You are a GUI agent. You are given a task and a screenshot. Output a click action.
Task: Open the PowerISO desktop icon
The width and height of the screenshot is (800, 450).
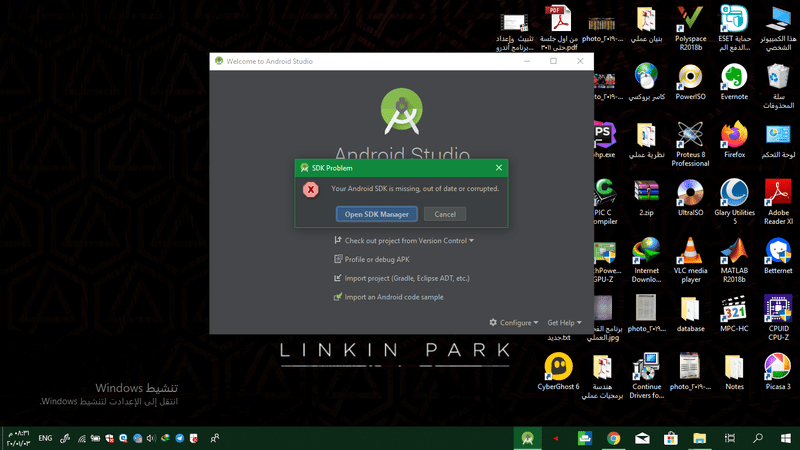point(690,82)
